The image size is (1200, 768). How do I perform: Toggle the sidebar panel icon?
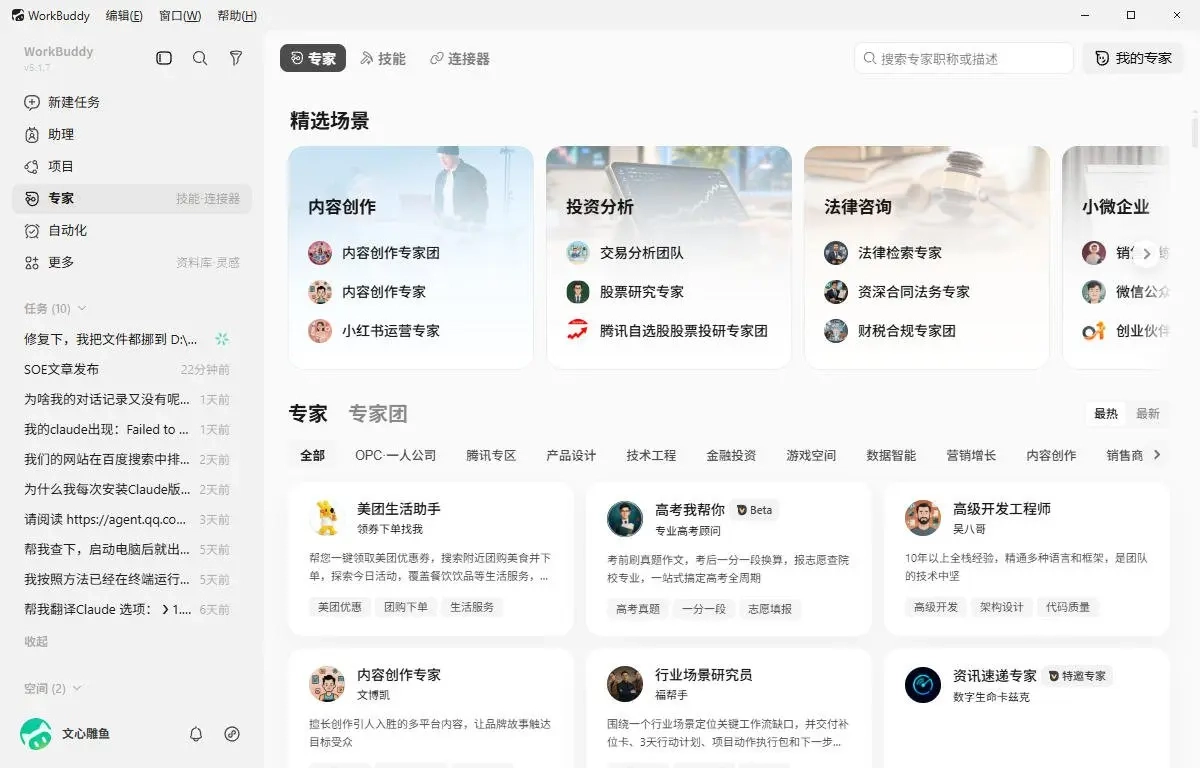164,58
